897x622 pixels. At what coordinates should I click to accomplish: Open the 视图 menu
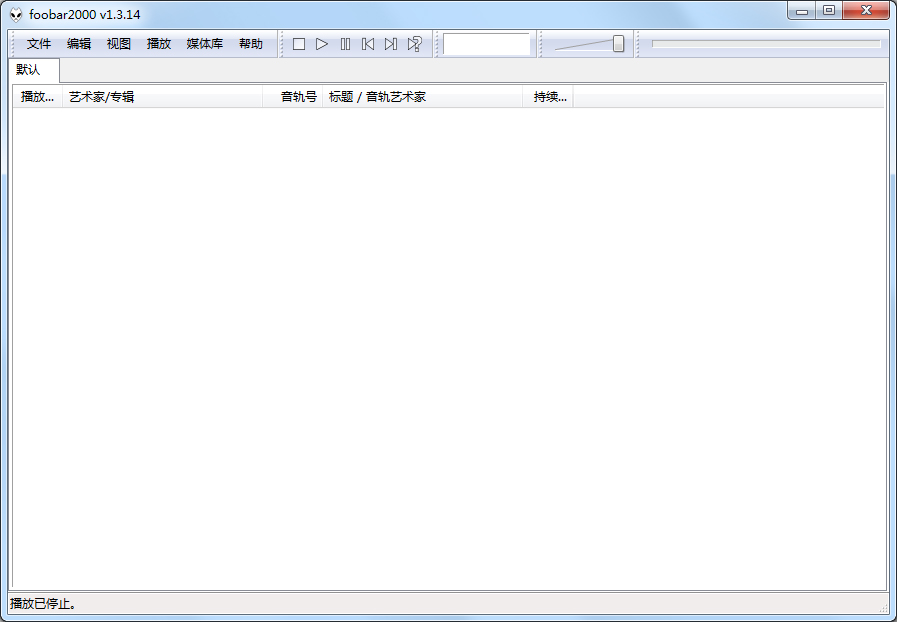(119, 44)
